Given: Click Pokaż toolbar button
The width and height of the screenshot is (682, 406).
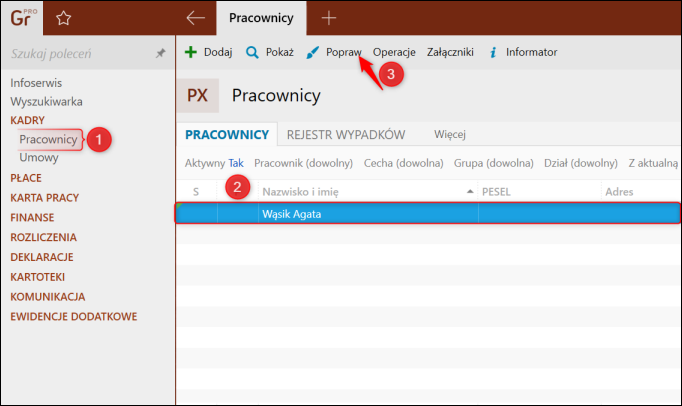Looking at the screenshot, I should (x=270, y=52).
